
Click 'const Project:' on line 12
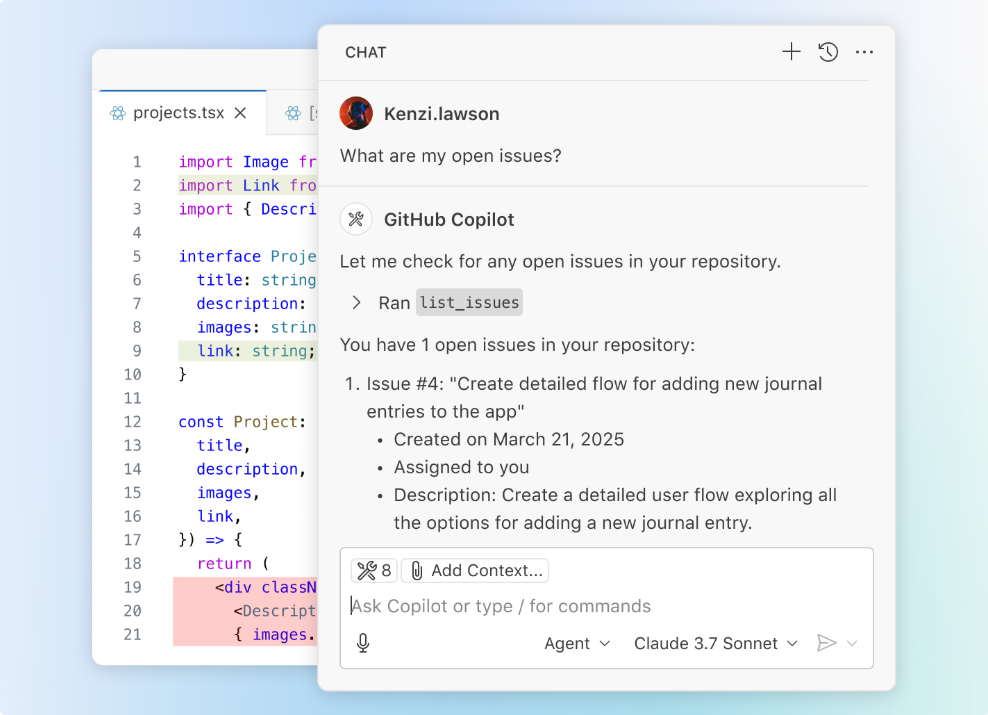(242, 421)
